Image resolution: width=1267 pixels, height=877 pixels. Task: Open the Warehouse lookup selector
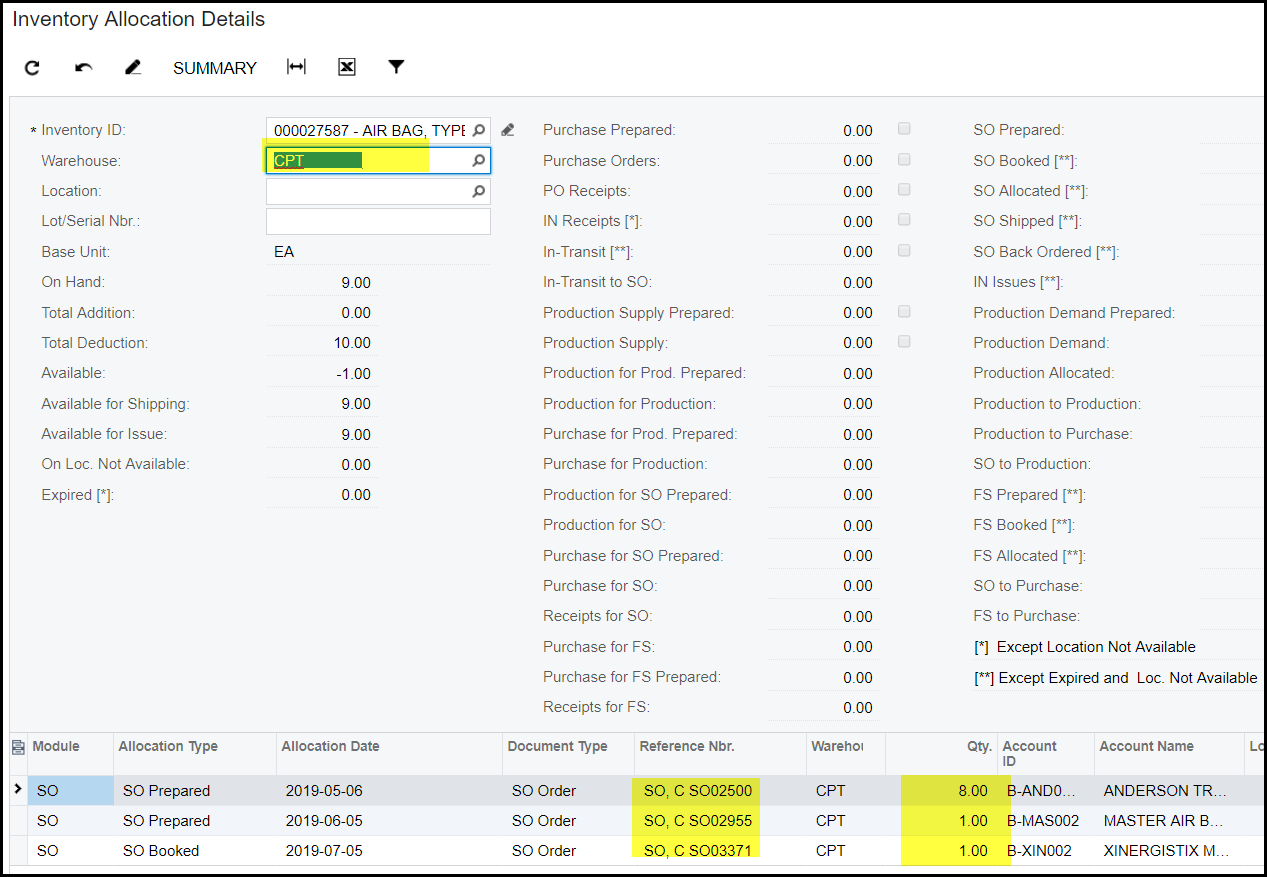click(x=479, y=160)
